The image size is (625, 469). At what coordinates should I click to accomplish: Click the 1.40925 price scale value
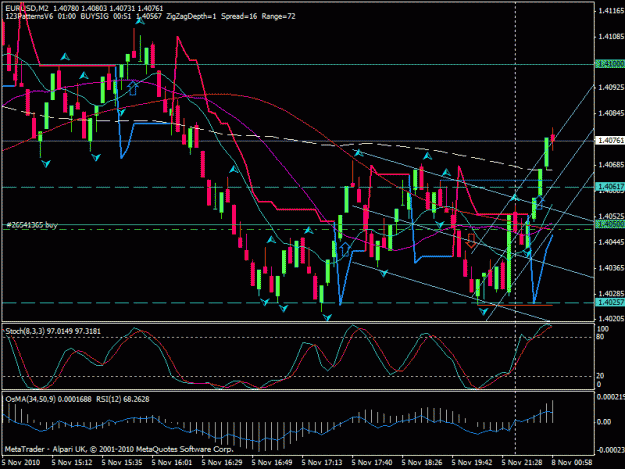611,87
